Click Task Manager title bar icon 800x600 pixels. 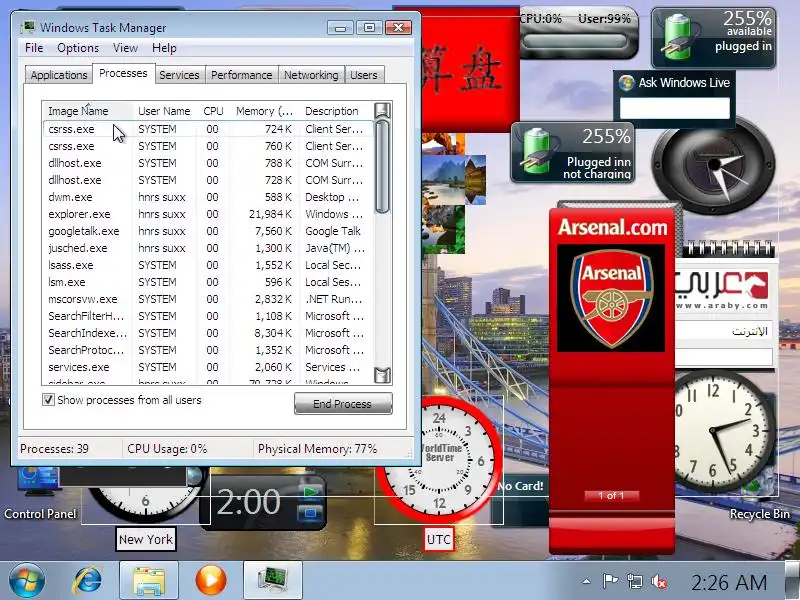pyautogui.click(x=28, y=27)
